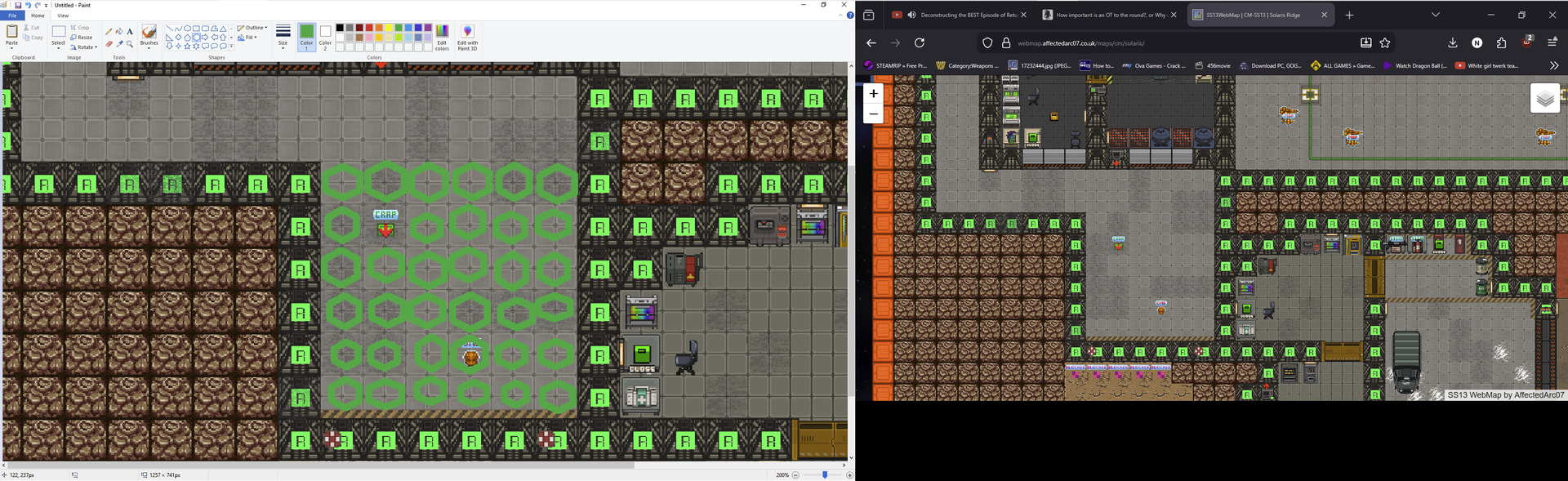Show more bookmarks via the chevron
The height and width of the screenshot is (481, 1568).
[x=1553, y=66]
